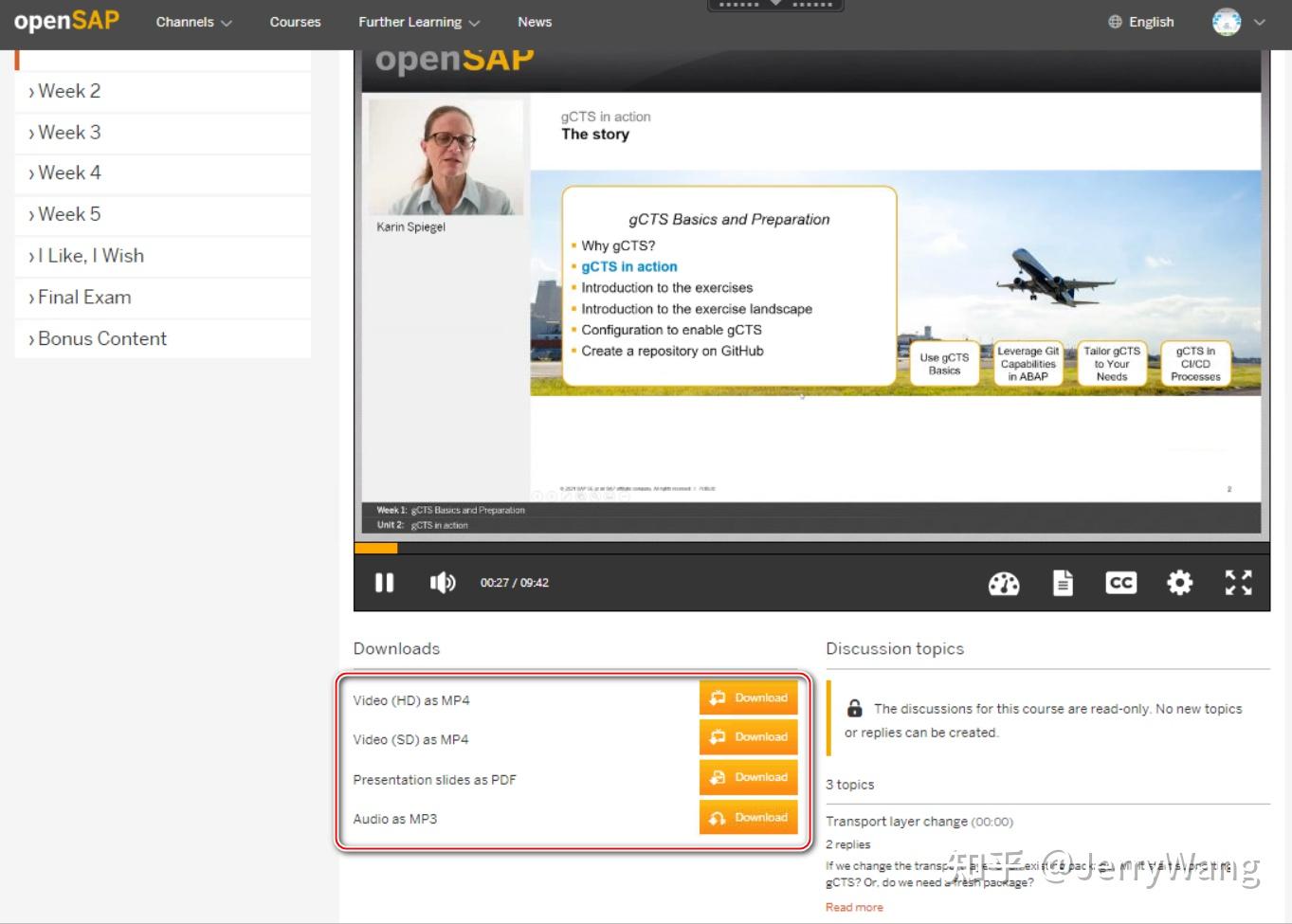Click the openSAP logo

(66, 21)
